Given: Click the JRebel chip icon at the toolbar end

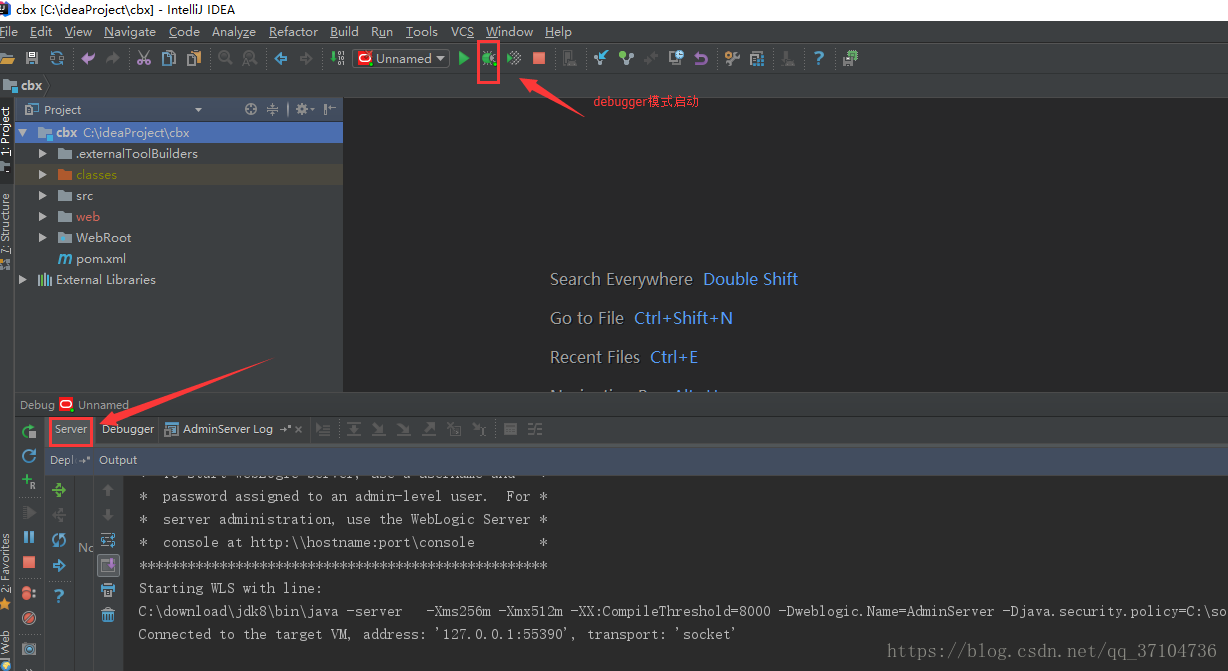Looking at the screenshot, I should pos(850,58).
